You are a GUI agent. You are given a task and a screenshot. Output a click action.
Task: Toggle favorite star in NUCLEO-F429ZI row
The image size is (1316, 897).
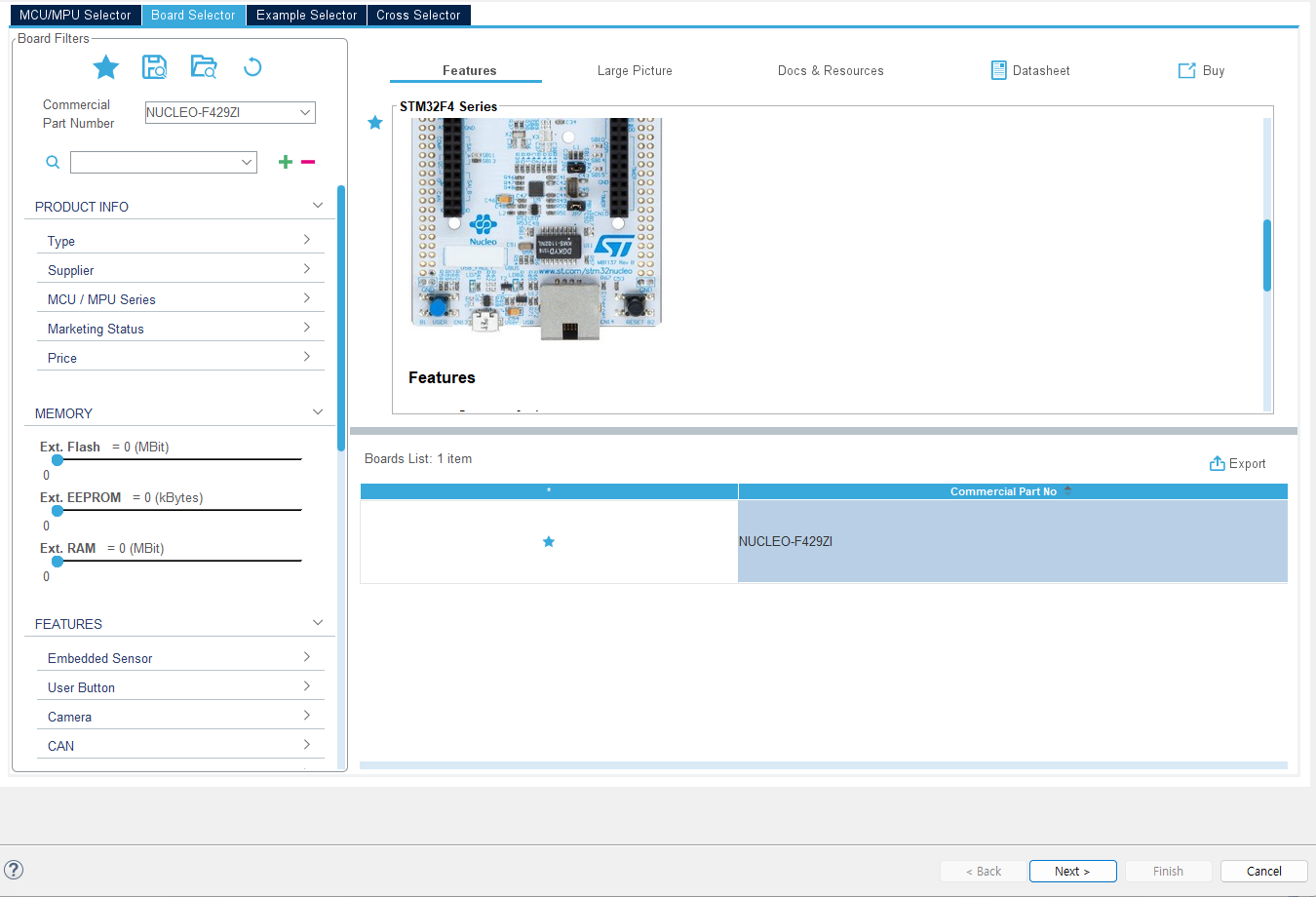[549, 541]
